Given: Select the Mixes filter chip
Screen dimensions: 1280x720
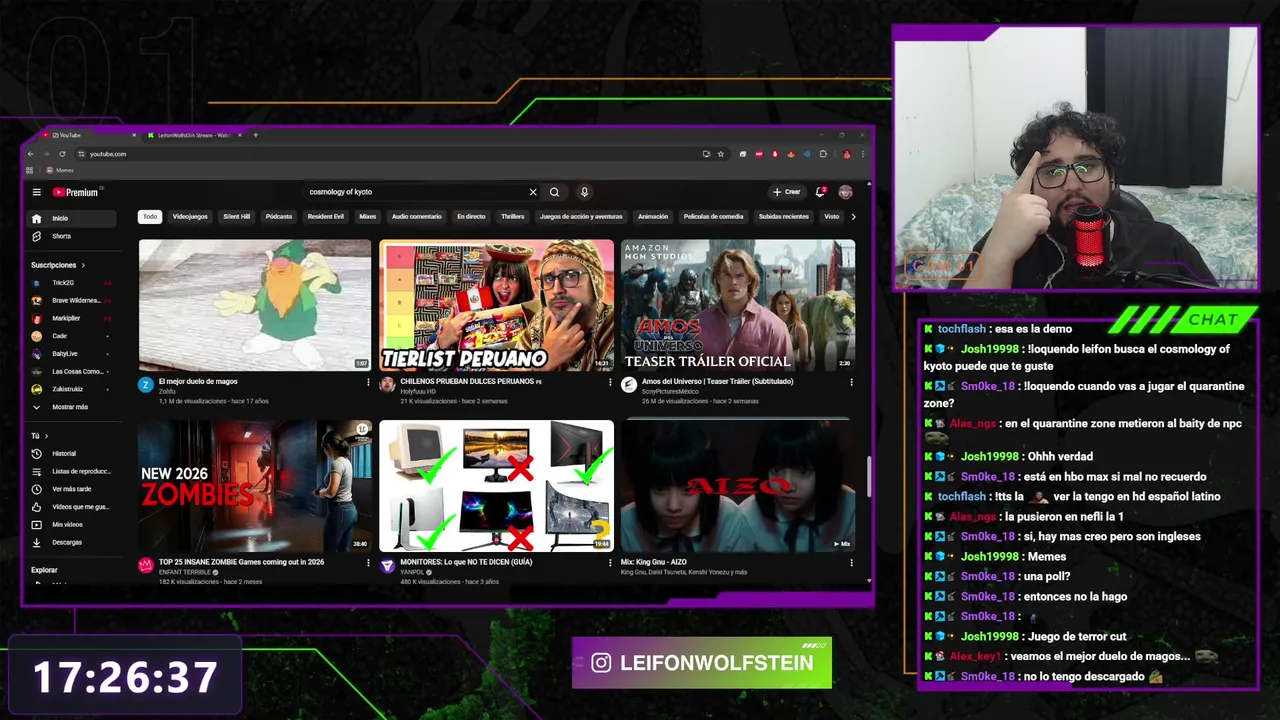Looking at the screenshot, I should (368, 216).
